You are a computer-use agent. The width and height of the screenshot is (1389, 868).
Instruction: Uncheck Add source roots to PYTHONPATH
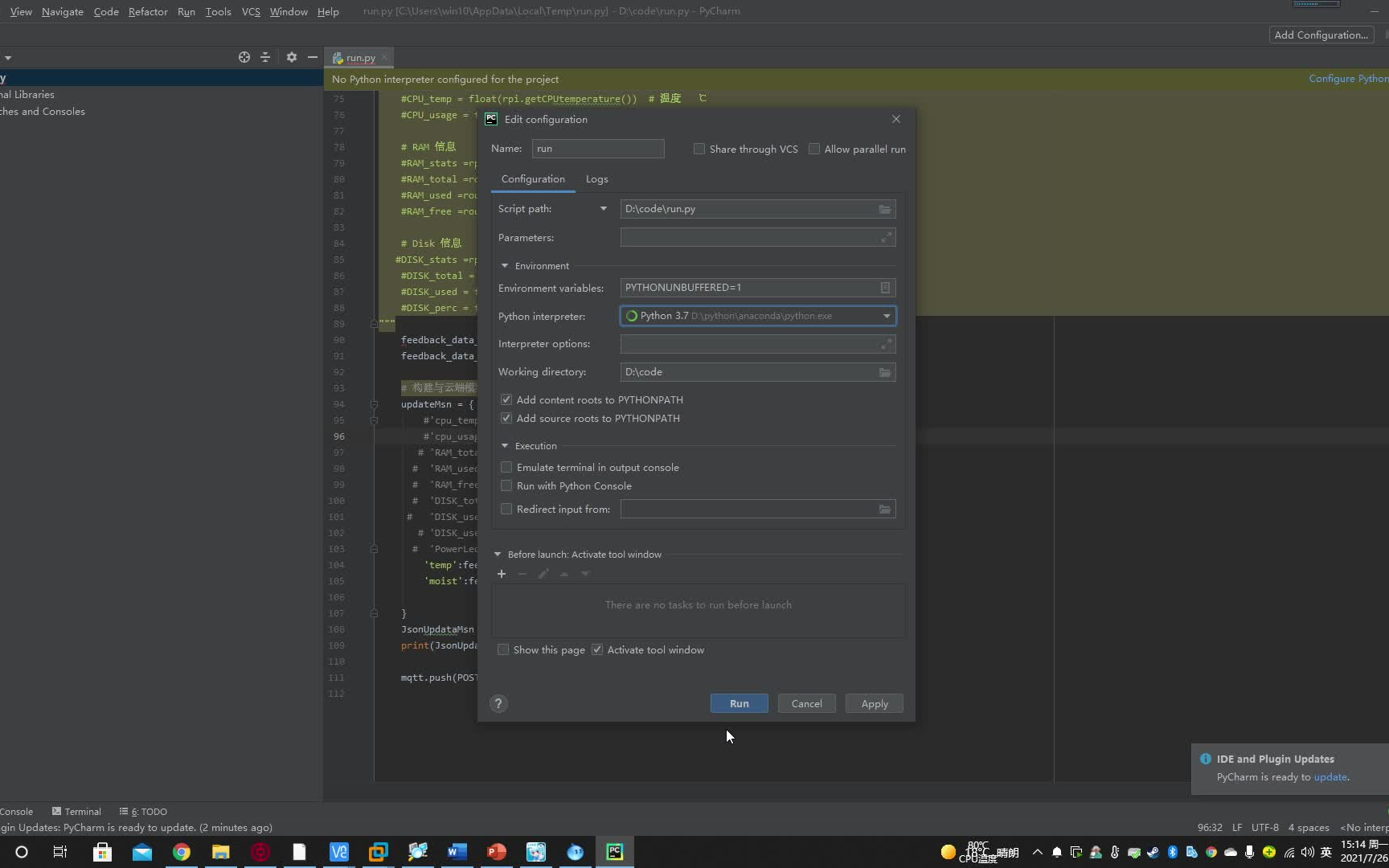point(506,418)
